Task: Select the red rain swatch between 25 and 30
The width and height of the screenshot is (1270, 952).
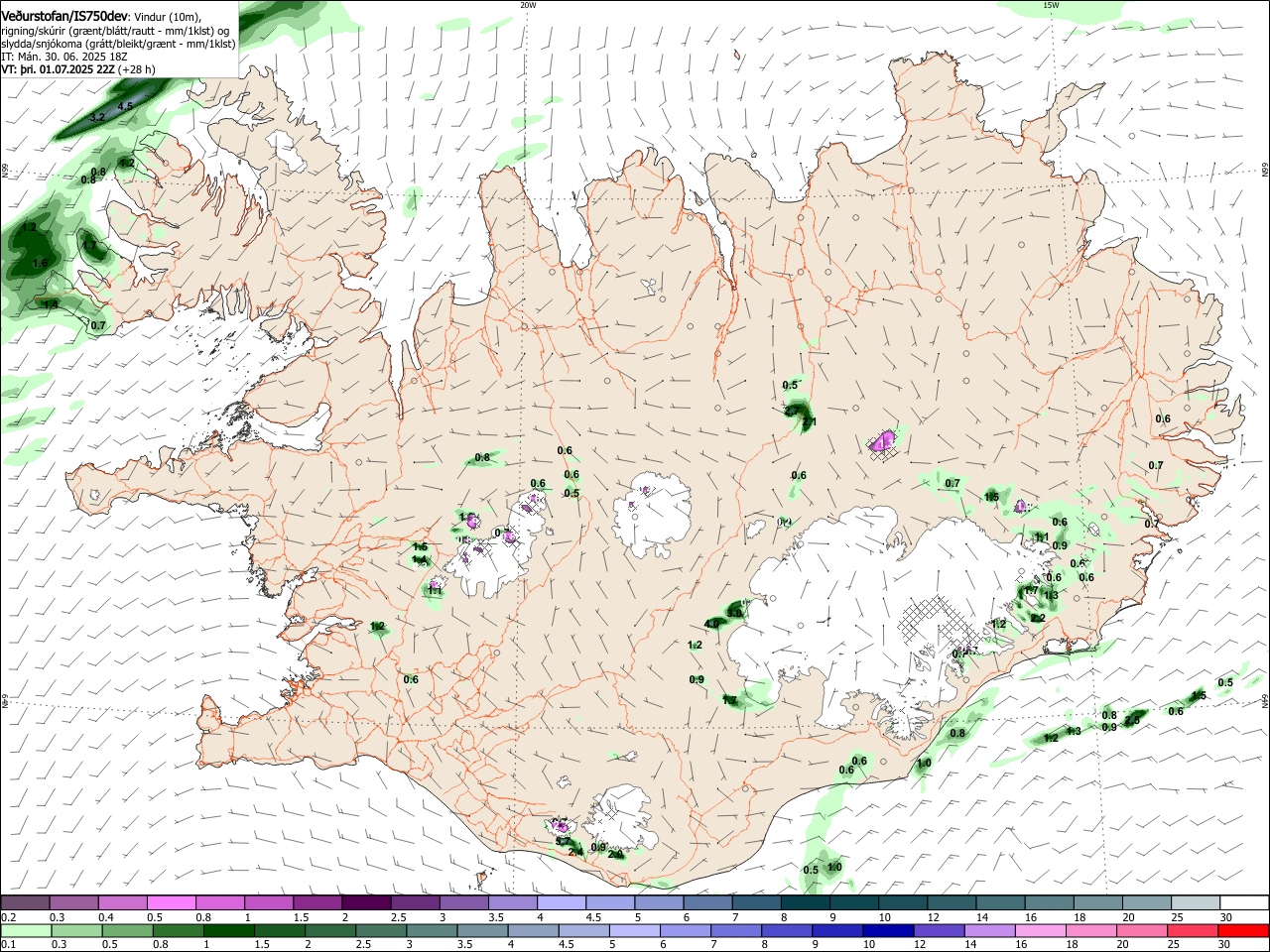Action: pos(1193,930)
